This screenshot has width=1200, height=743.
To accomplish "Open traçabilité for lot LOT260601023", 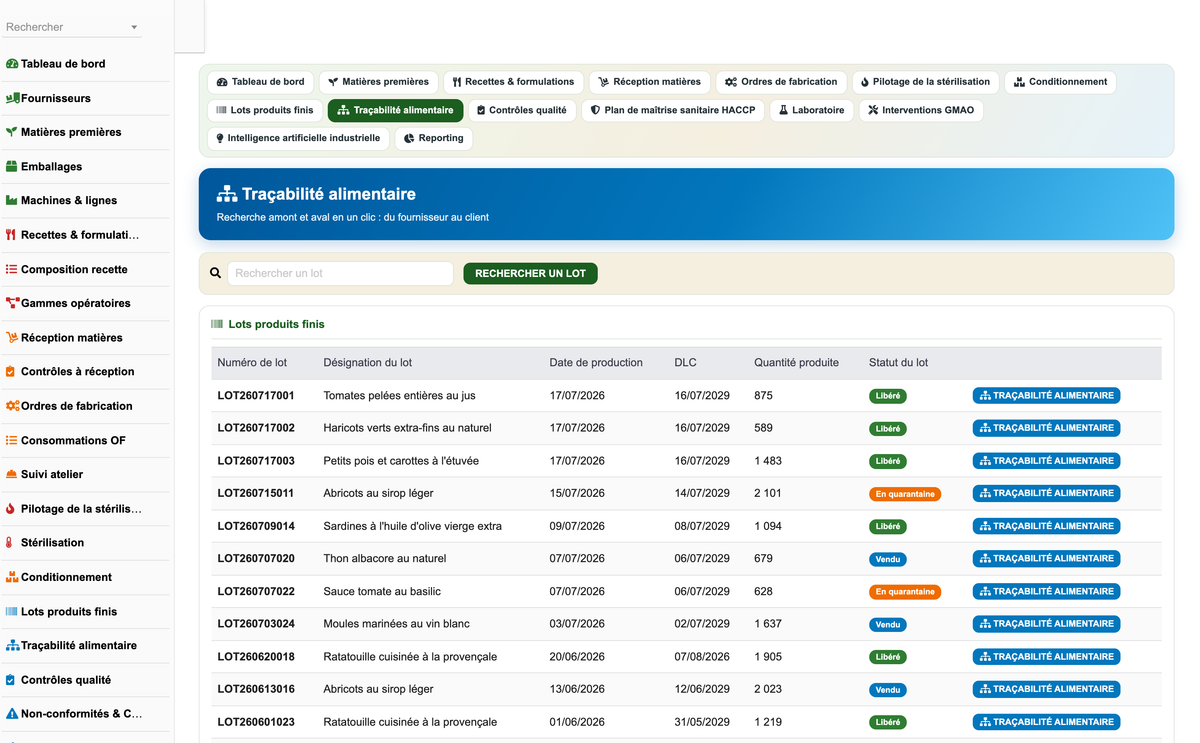I will point(1046,722).
